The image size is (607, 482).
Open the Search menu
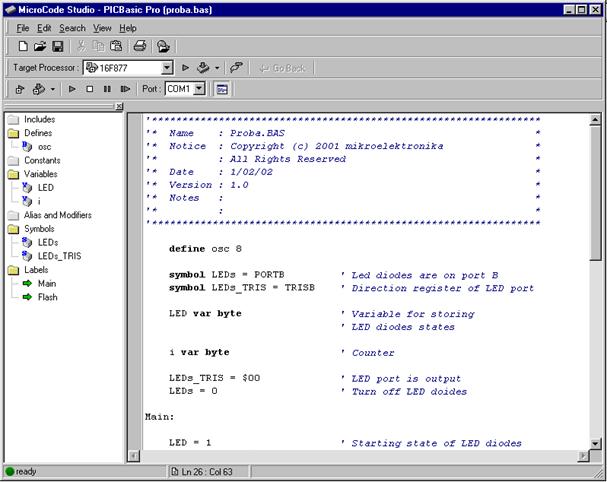tap(72, 28)
